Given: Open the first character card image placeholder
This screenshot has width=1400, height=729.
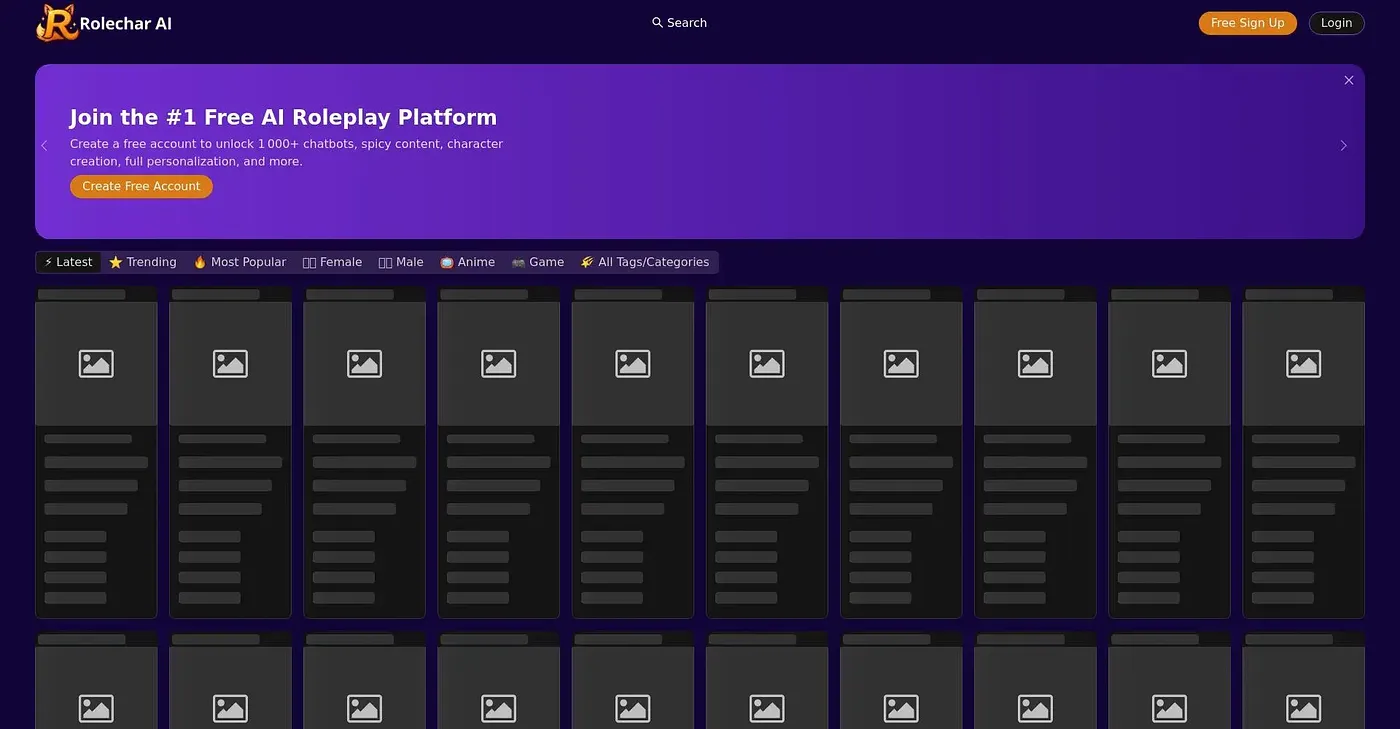Looking at the screenshot, I should click(x=96, y=364).
